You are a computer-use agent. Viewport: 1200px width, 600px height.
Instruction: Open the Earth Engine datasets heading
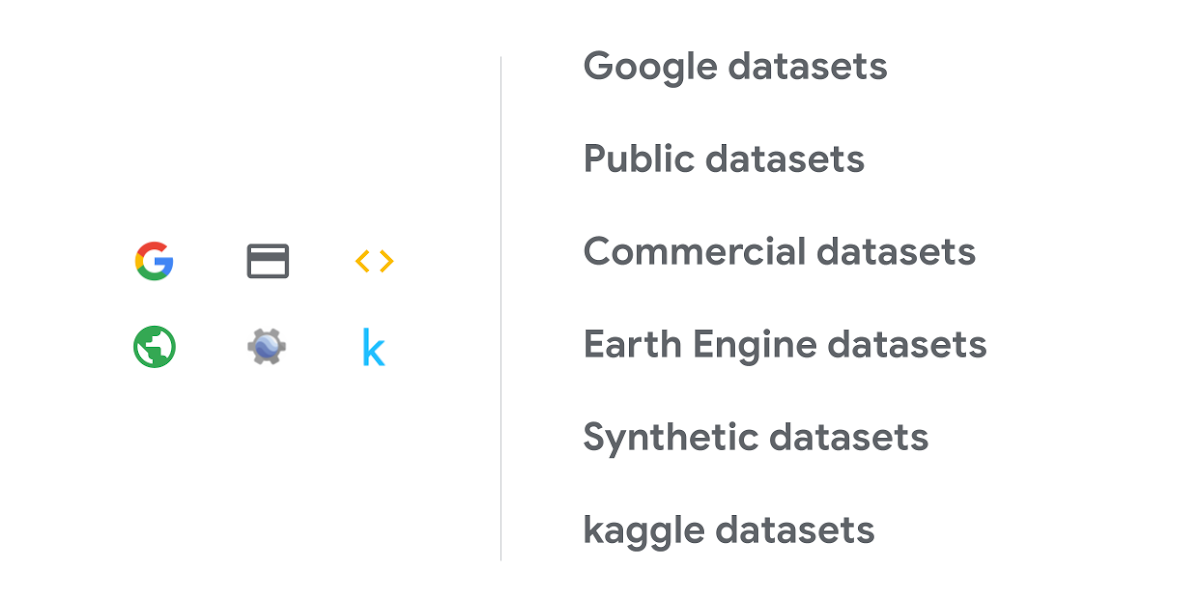click(x=785, y=344)
